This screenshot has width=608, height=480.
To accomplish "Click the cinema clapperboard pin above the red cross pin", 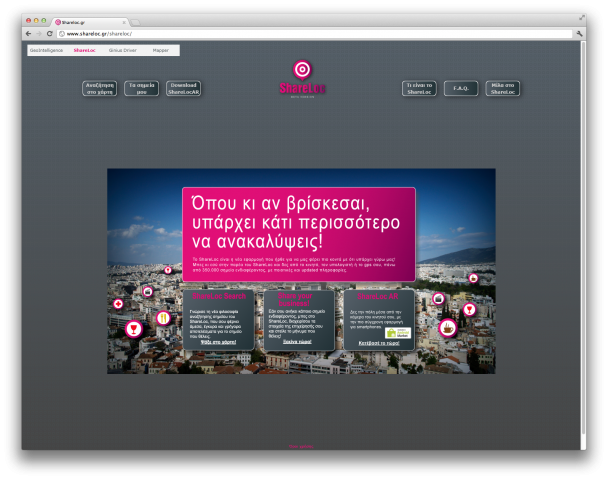I will (148, 292).
